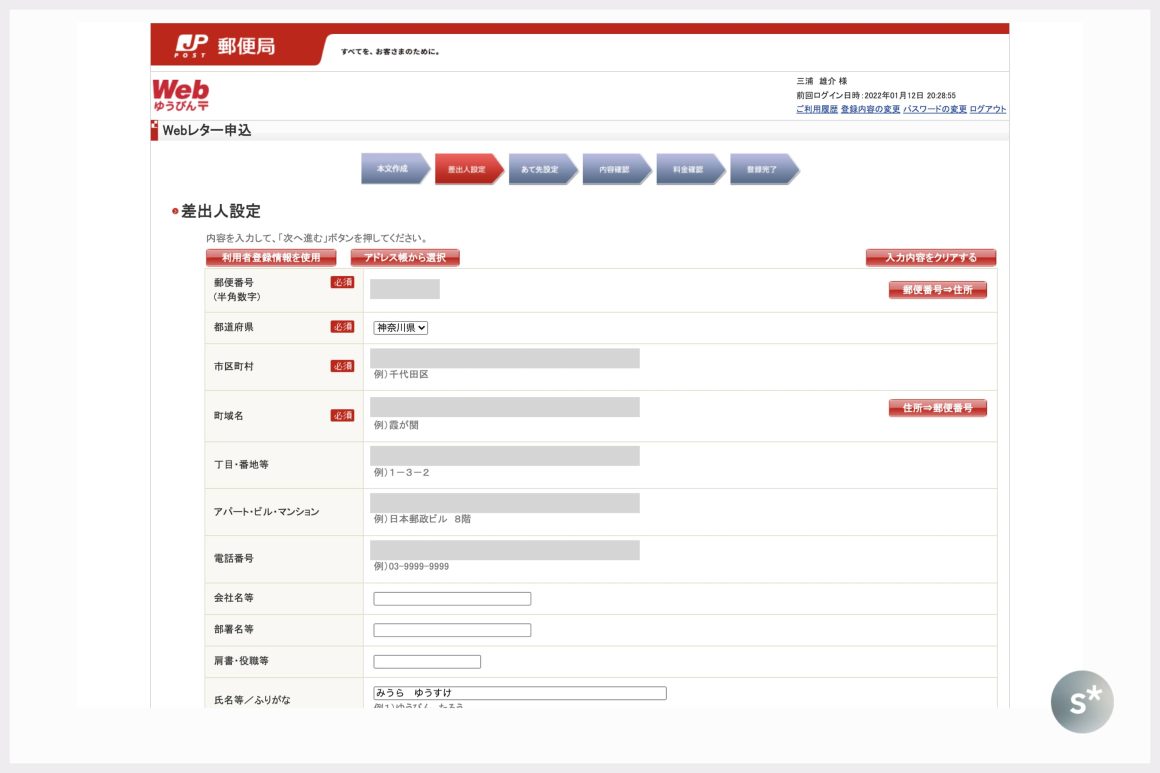
Task: Click the S* floating badge icon
Action: pyautogui.click(x=1082, y=702)
